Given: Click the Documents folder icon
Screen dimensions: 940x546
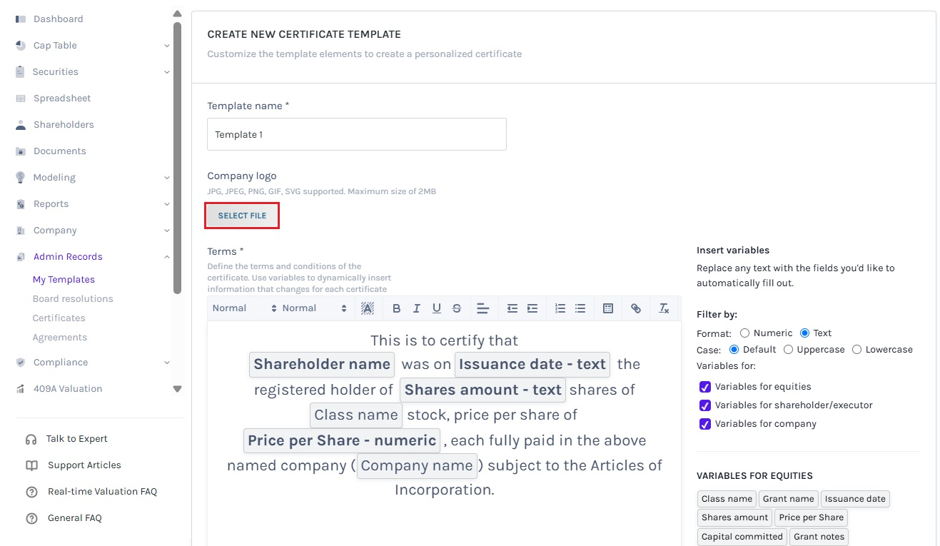Looking at the screenshot, I should click(20, 151).
